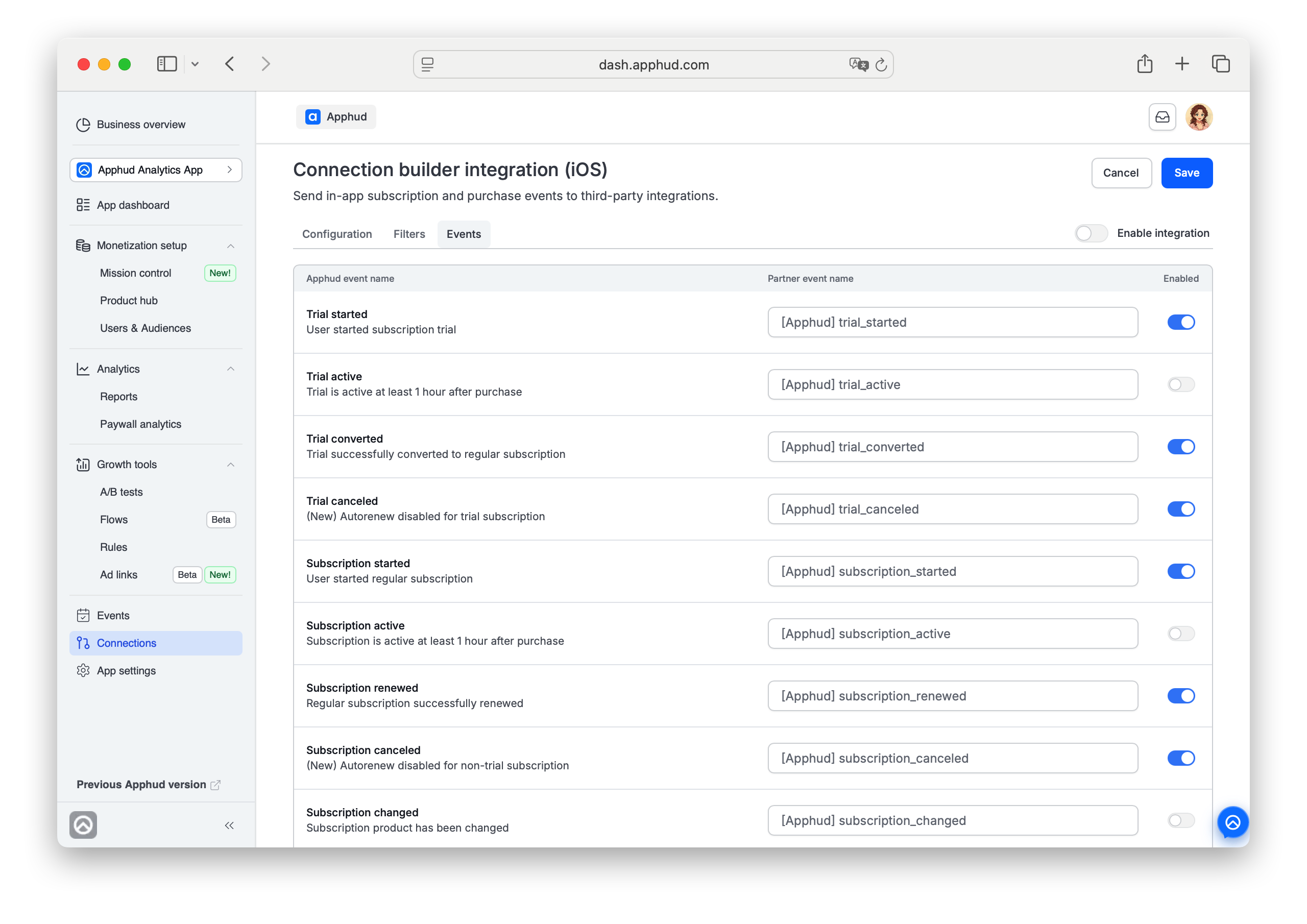Screen dimensions: 1307x924
Task: Show Safari tab overview icon
Action: coord(1221,64)
